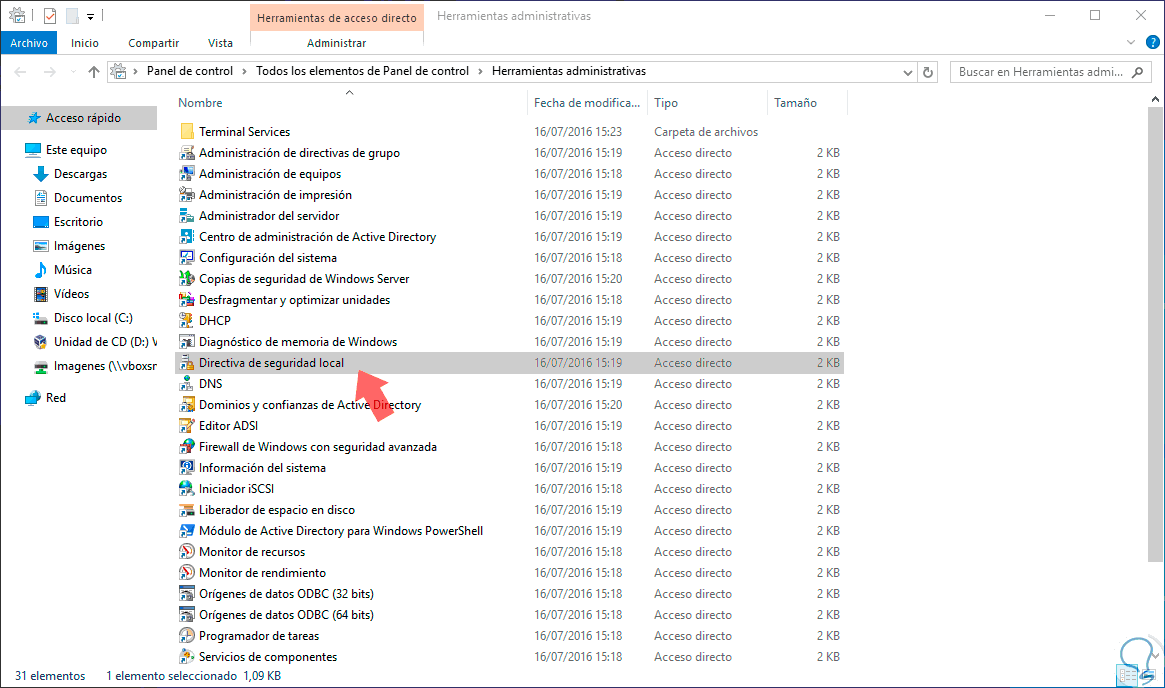Screen dimensions: 1165x688
Task: Click Panel de control breadcrumb
Action: click(x=189, y=71)
